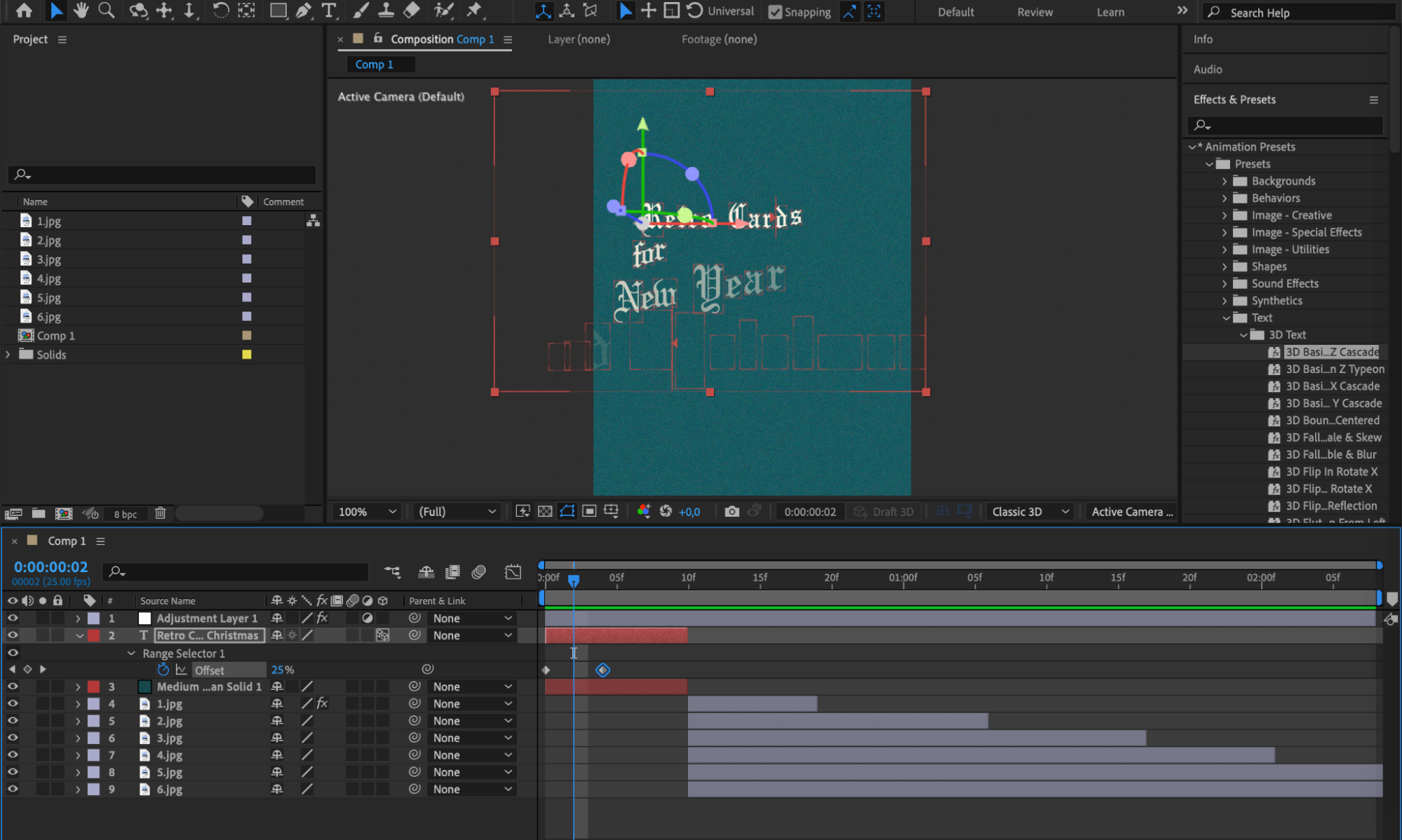Select the Hand tool
The height and width of the screenshot is (840, 1402).
81,11
